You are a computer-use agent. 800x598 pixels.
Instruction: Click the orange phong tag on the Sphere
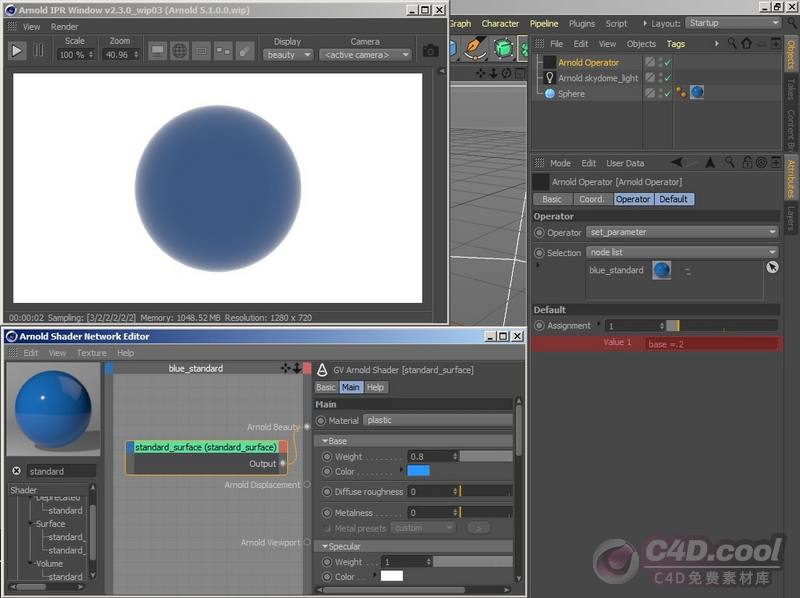click(681, 92)
